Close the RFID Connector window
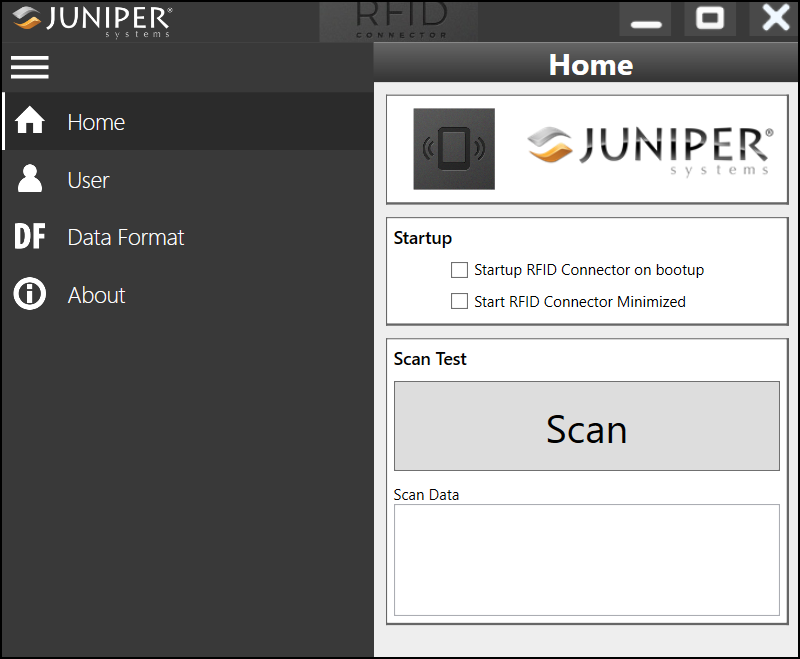The height and width of the screenshot is (659, 800). (775, 20)
